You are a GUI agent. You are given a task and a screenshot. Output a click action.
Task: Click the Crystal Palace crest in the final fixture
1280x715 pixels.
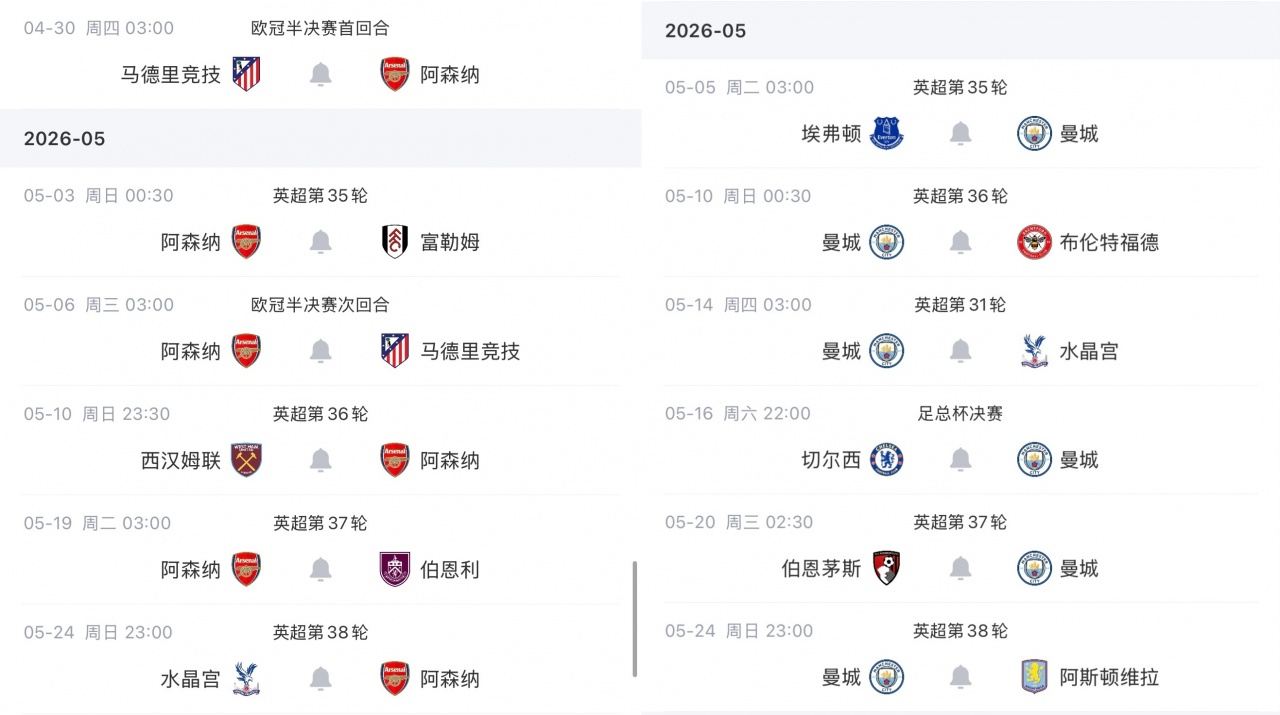pyautogui.click(x=245, y=678)
